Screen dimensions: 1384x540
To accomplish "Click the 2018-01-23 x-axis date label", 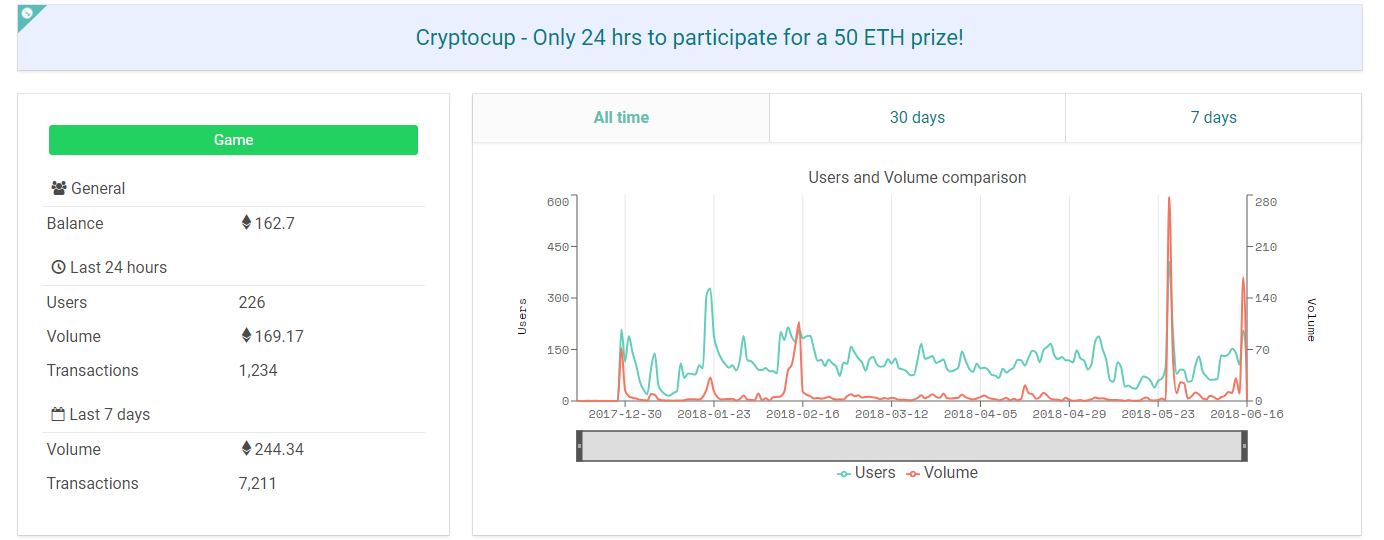I will 714,413.
